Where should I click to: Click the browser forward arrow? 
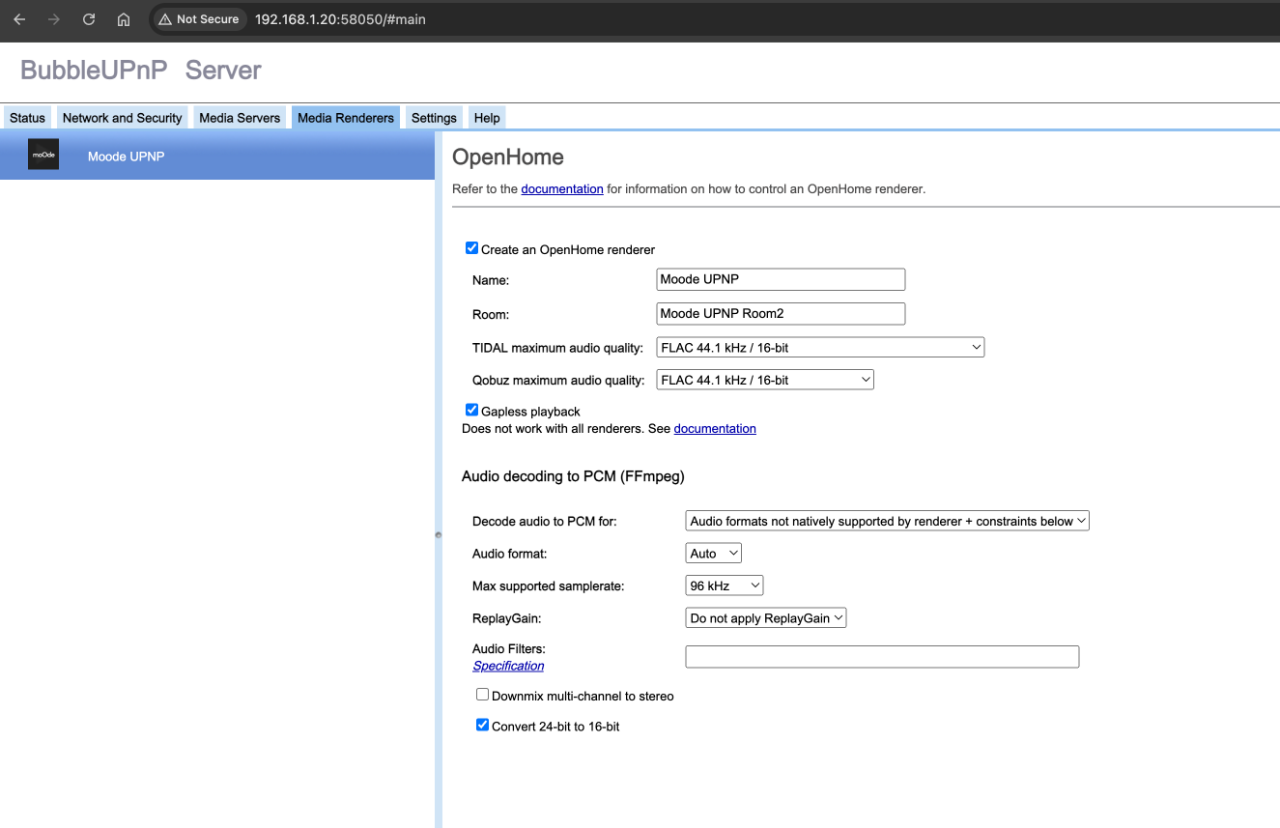pos(54,19)
